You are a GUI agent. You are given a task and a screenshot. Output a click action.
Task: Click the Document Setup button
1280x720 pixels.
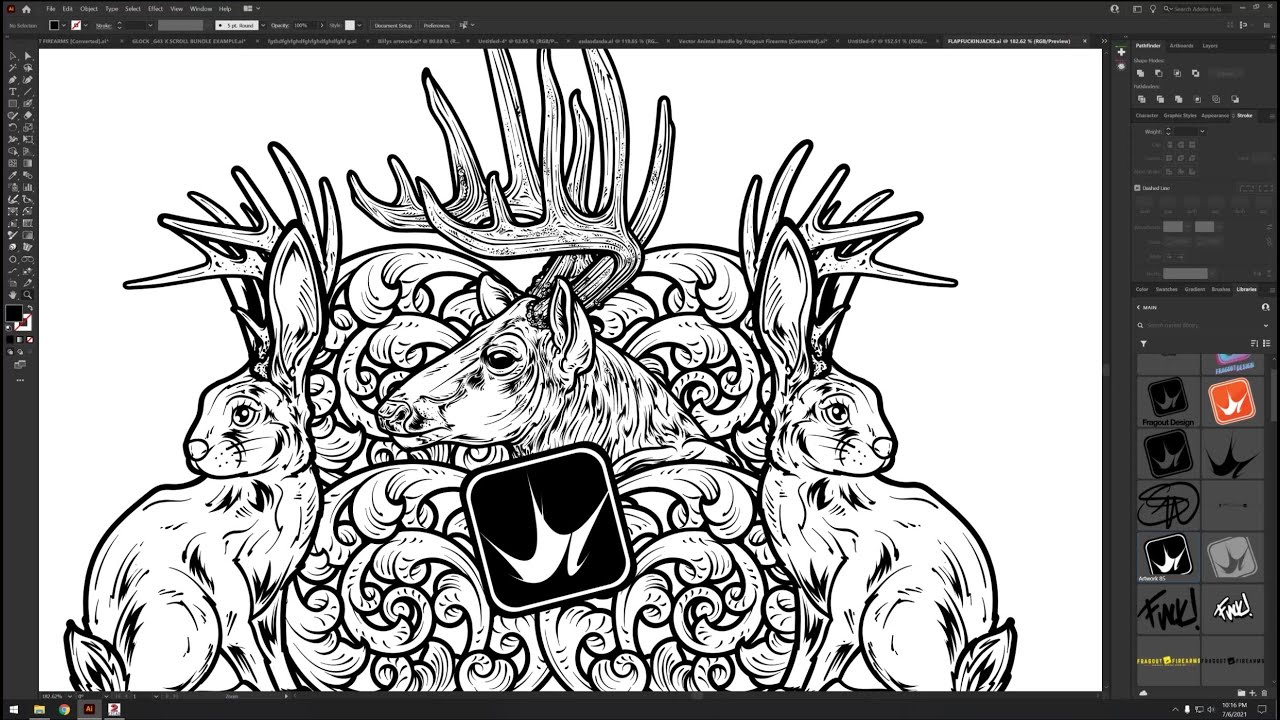pos(393,25)
